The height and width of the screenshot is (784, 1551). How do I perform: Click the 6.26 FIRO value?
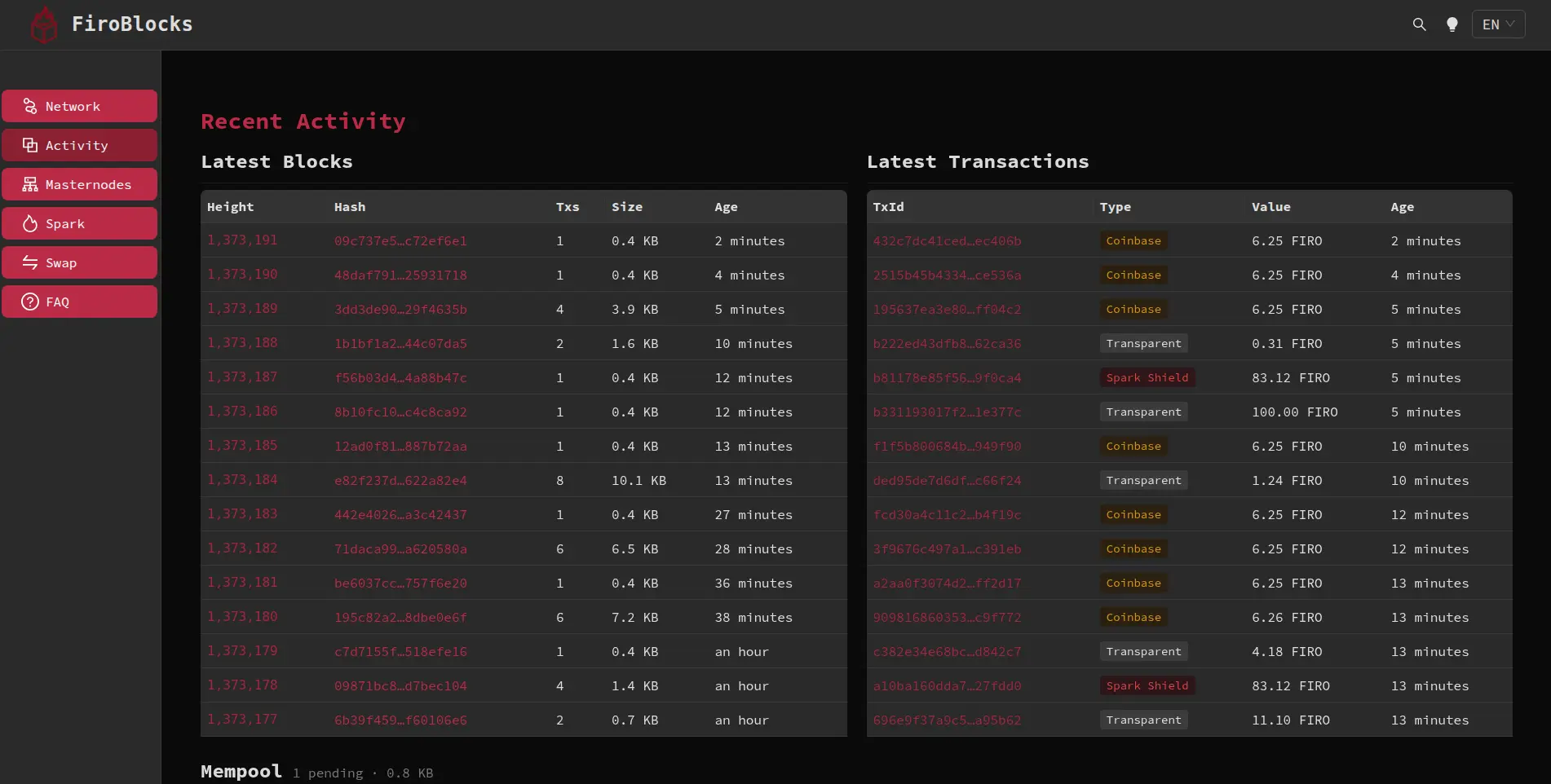[x=1287, y=618]
